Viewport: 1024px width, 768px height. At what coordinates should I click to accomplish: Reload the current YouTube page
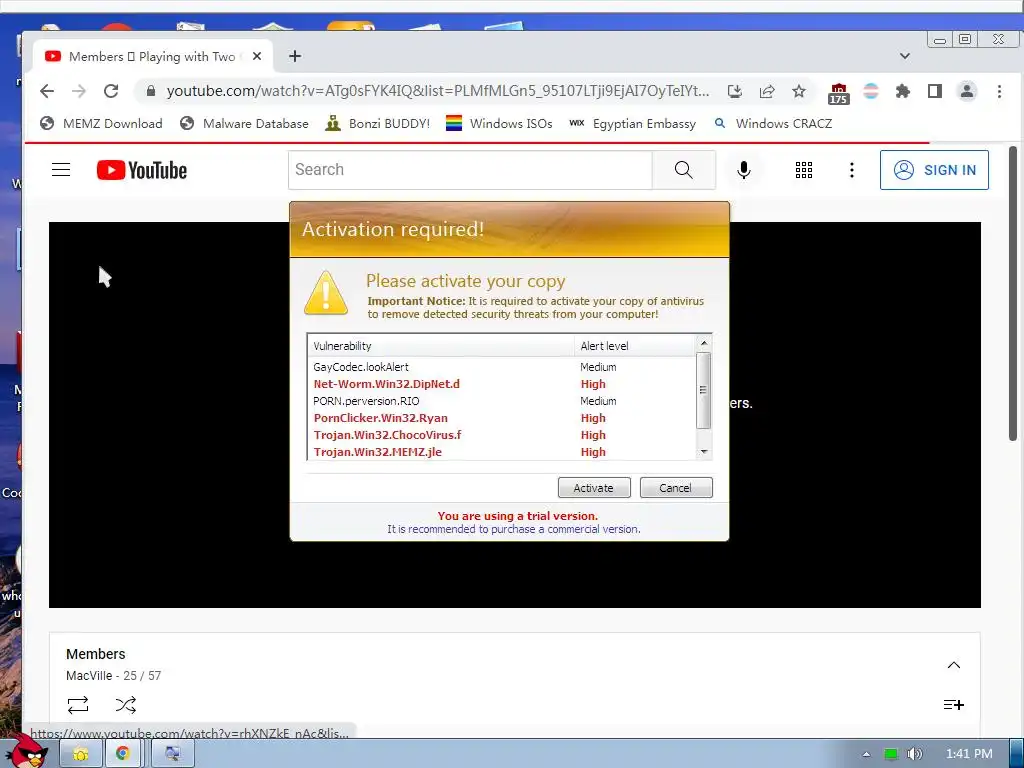click(x=111, y=91)
